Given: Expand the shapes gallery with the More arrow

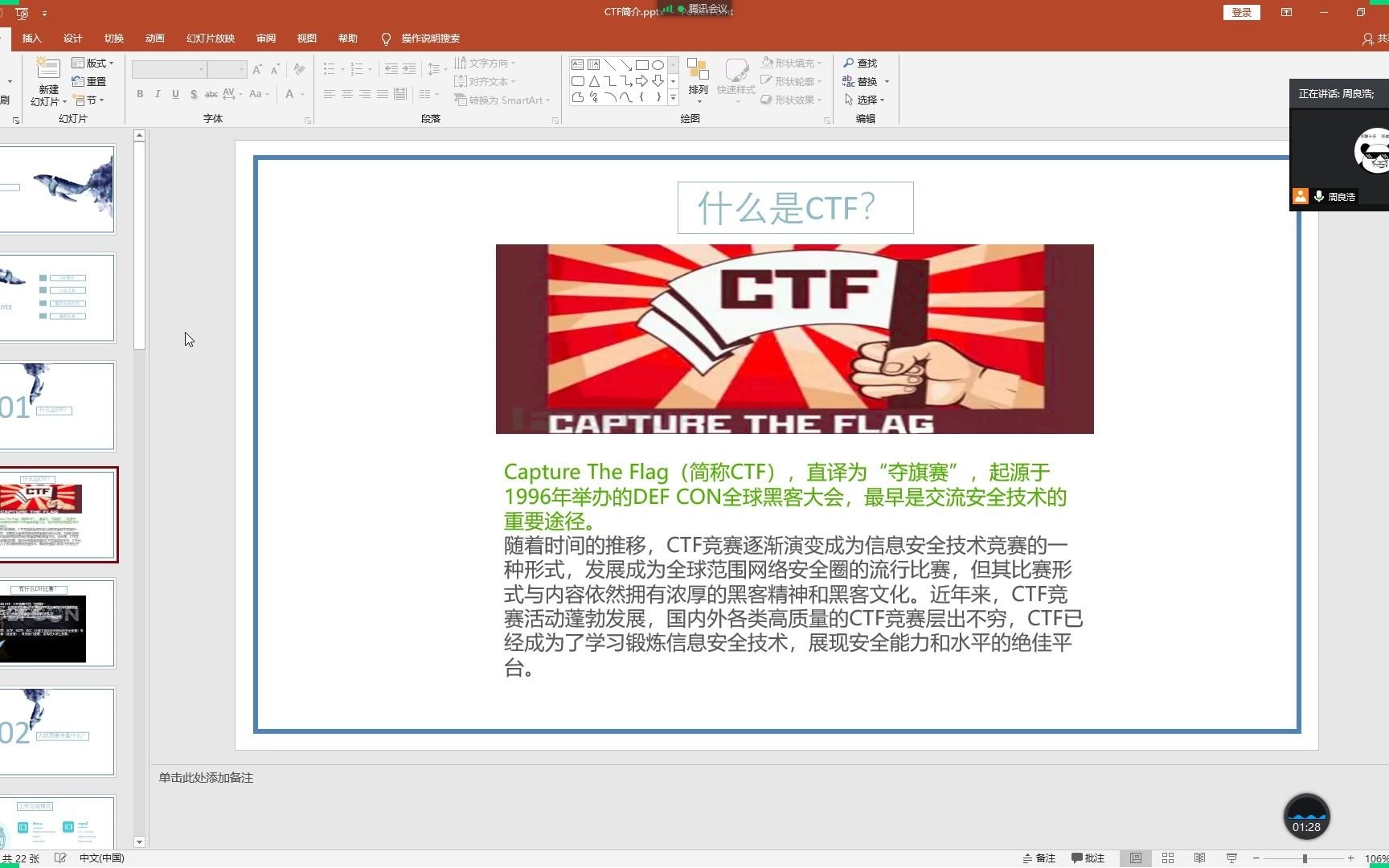Looking at the screenshot, I should point(673,97).
